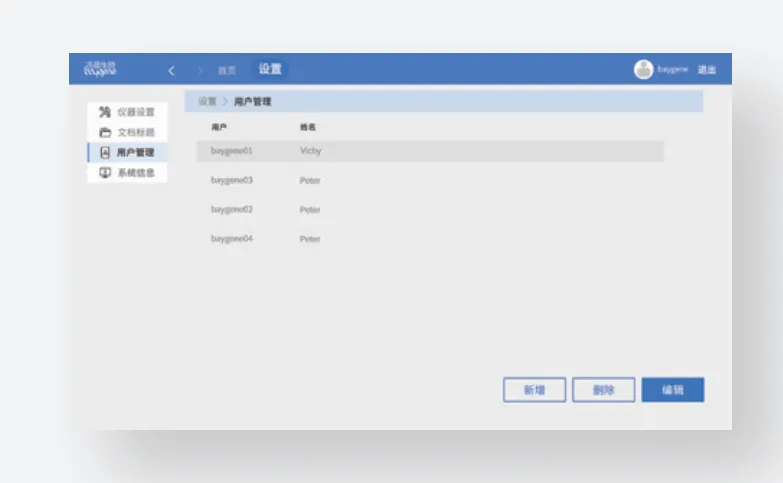Screen dimensions: 783x483
Task: Go back with the left arrow
Action: click(x=171, y=70)
